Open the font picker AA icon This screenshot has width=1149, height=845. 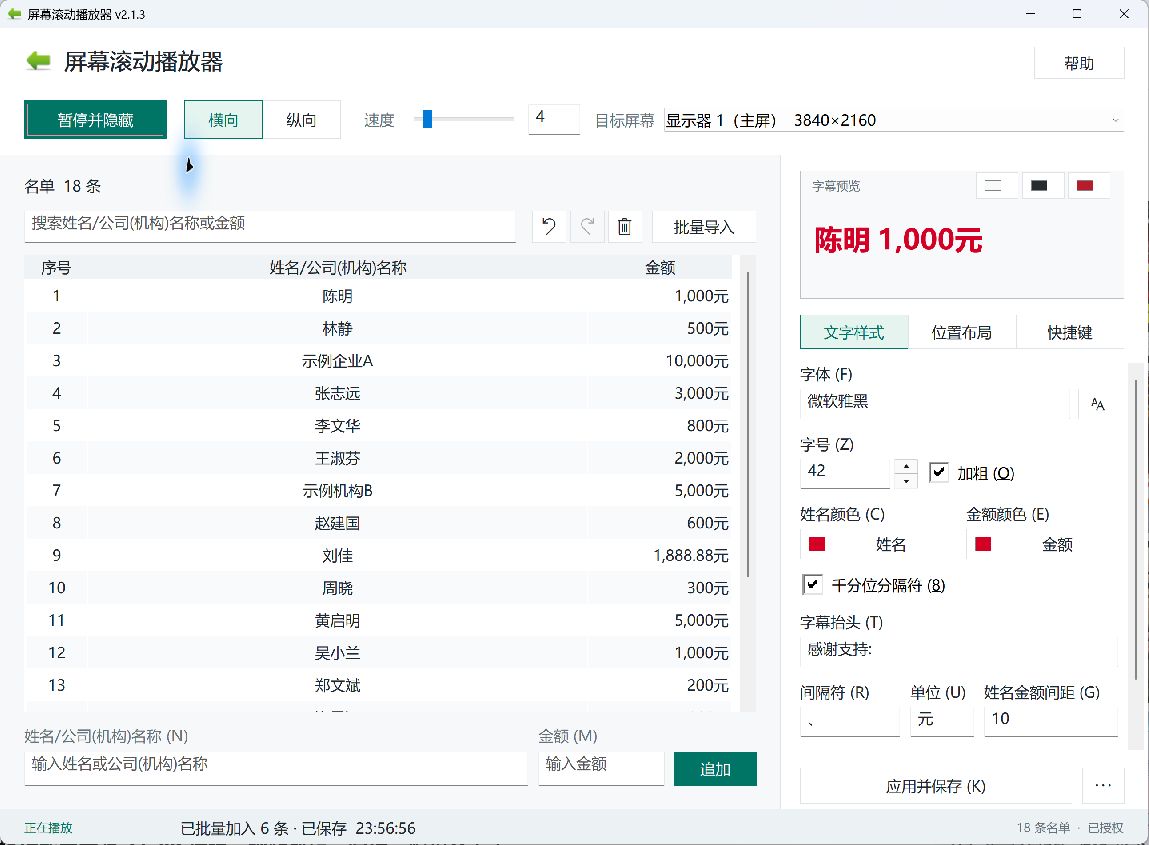(1097, 404)
